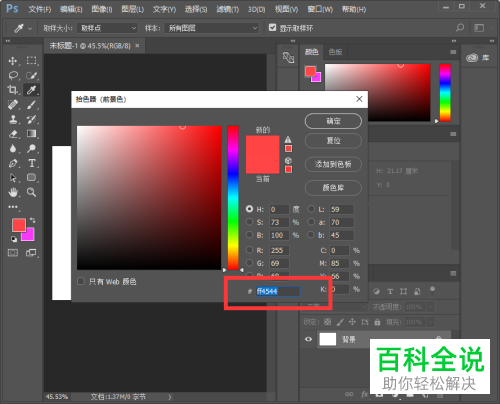Image resolution: width=500 pixels, height=404 pixels.
Task: Click the hue slider in Color Picker
Action: tap(233, 197)
